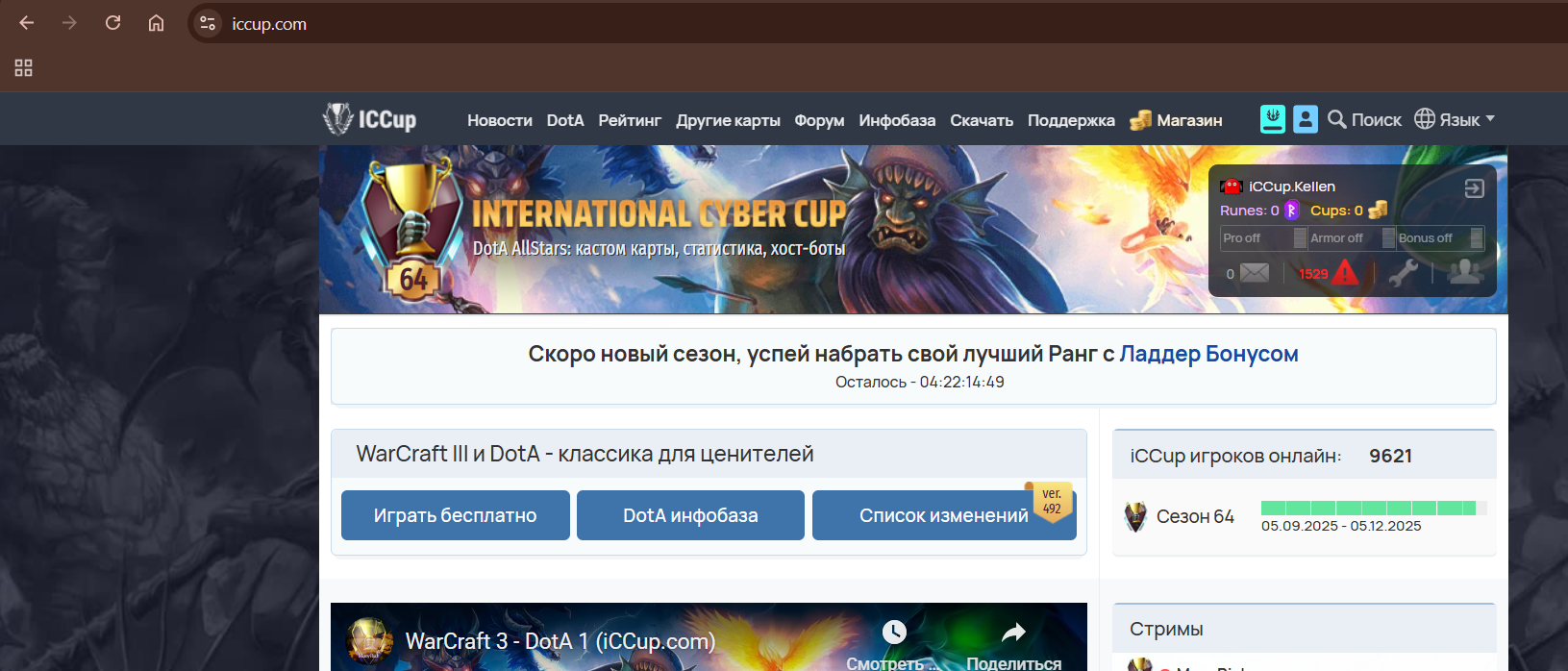The image size is (1568, 671).
Task: Click the 1529 warnings count
Action: pos(1313,274)
